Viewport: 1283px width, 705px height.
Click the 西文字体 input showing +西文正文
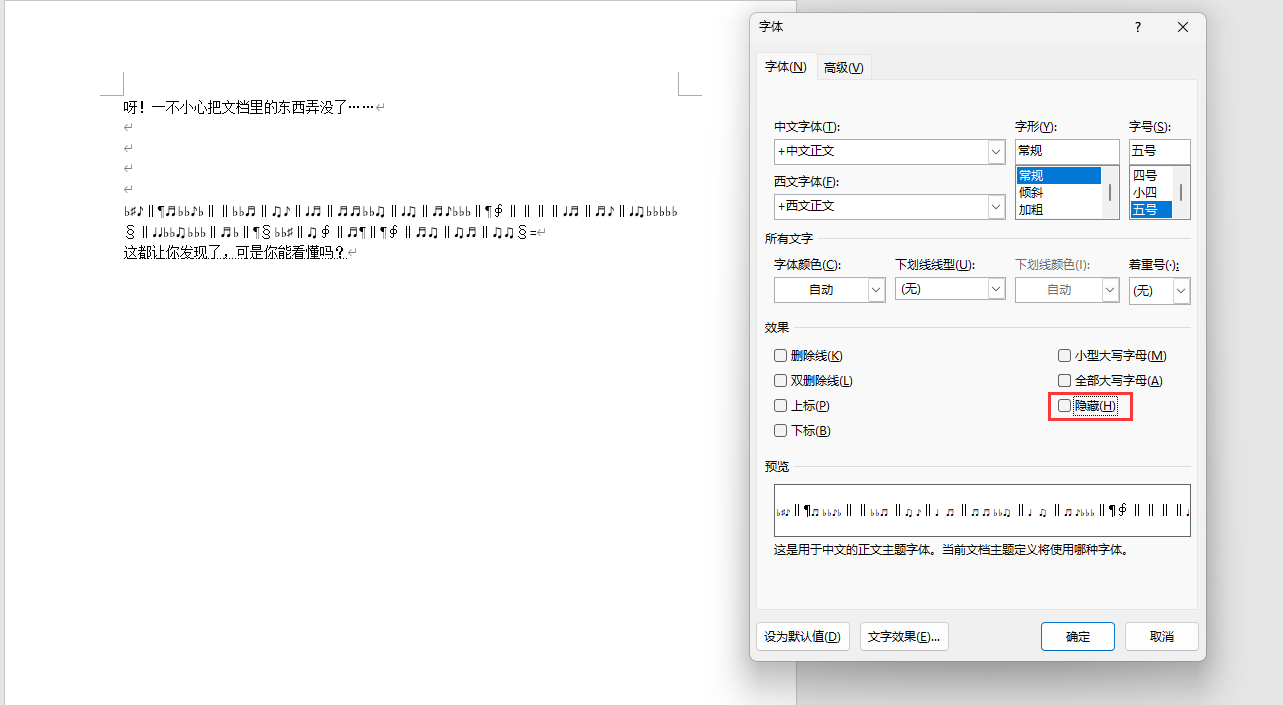coord(881,206)
